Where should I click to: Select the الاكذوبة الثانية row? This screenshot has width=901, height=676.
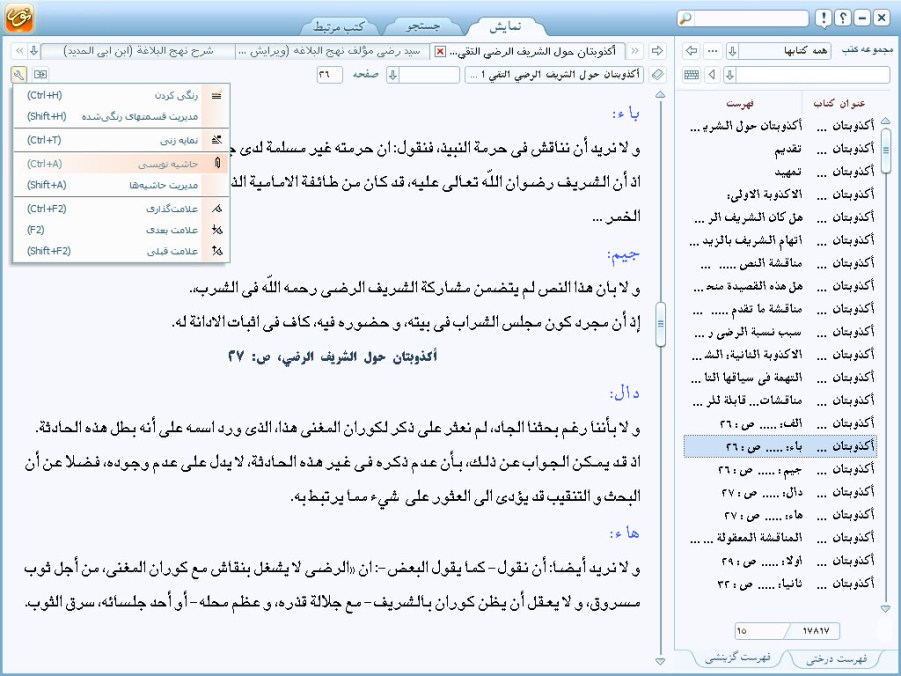tap(780, 355)
